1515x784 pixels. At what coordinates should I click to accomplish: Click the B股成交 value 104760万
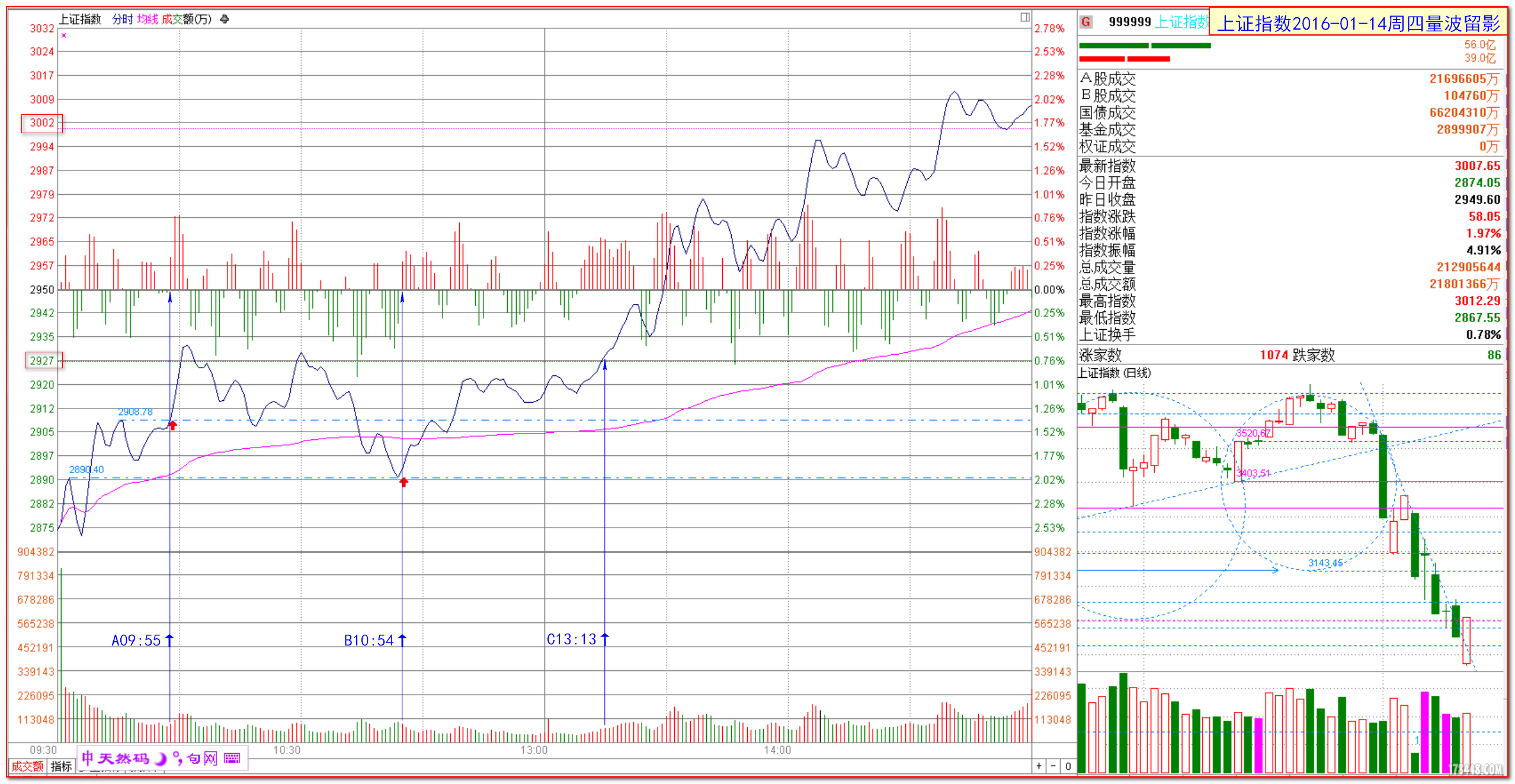coord(1471,96)
